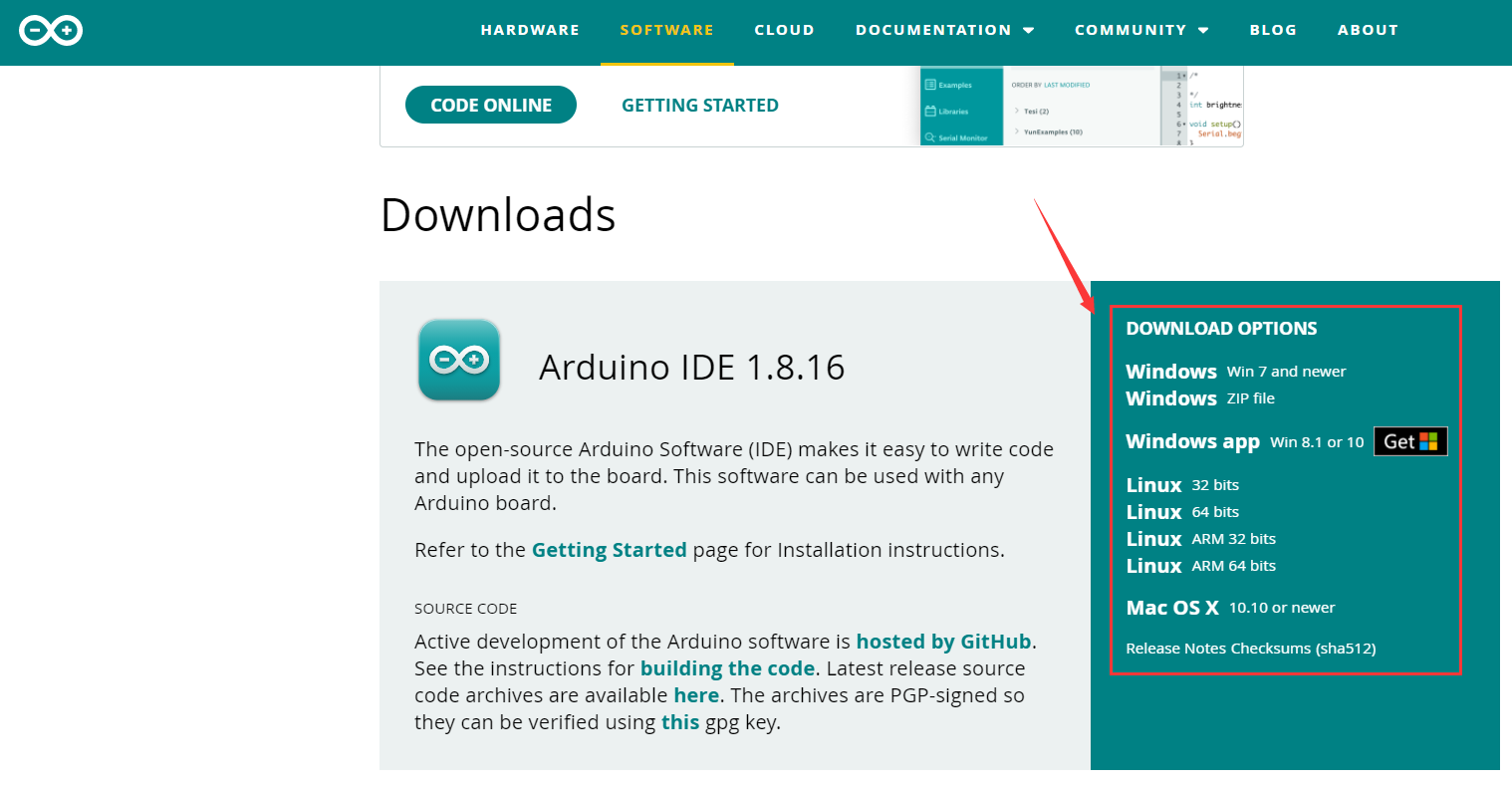
Task: Click the Microsoft Store Get badge
Action: [x=1410, y=441]
